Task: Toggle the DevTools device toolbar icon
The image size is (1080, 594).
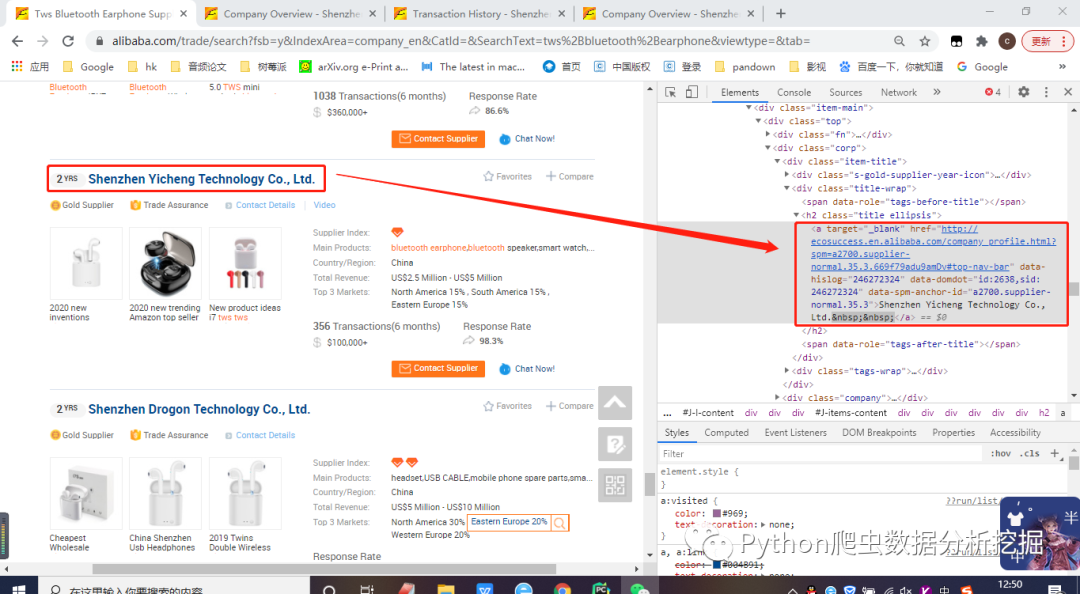Action: (x=692, y=92)
